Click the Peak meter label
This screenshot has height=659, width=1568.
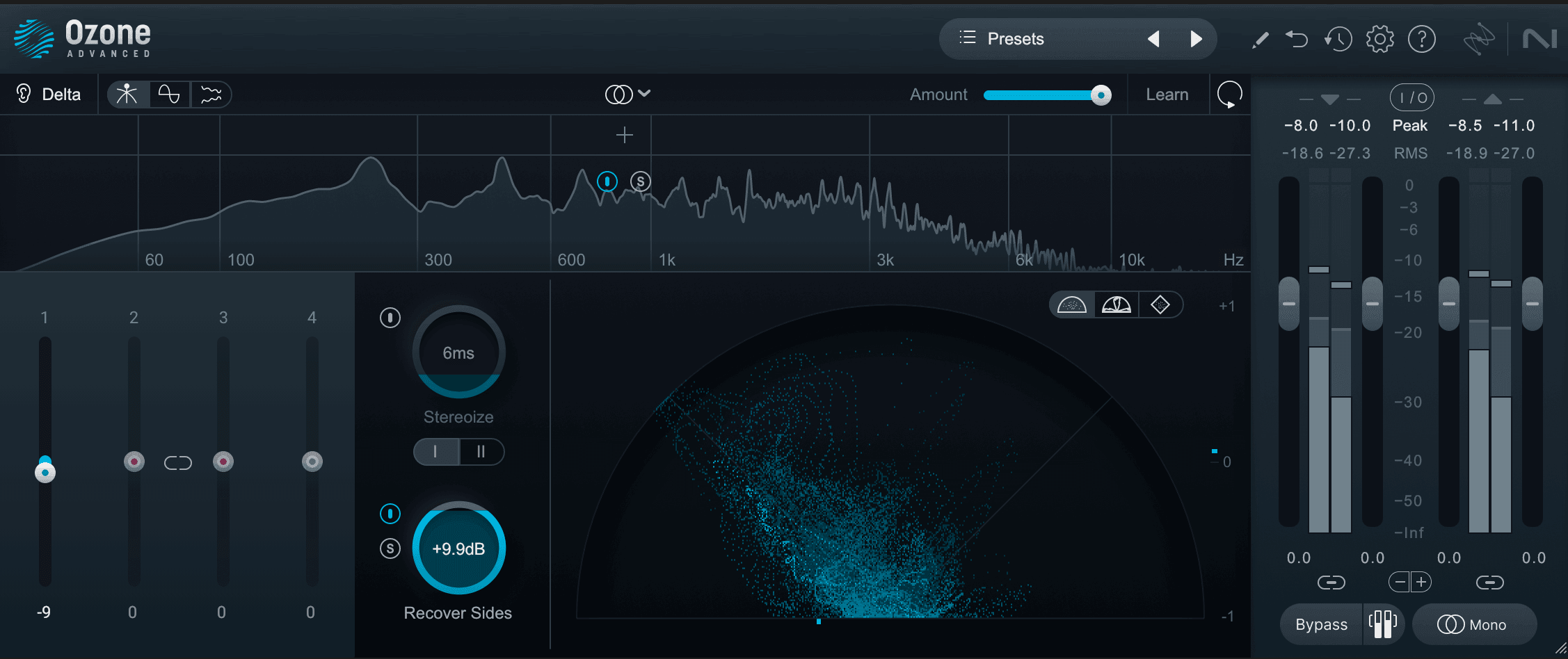[1409, 126]
